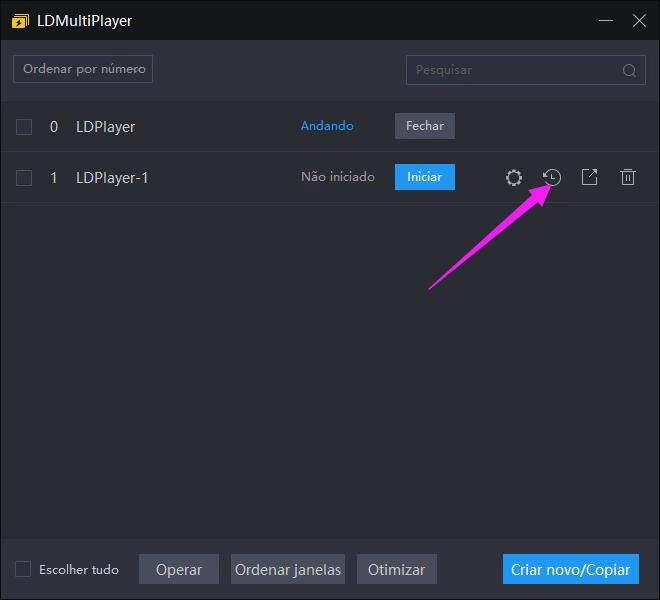Stop LDPlayer with the Fechar button
Screen dimensions: 660x600
[x=425, y=126]
